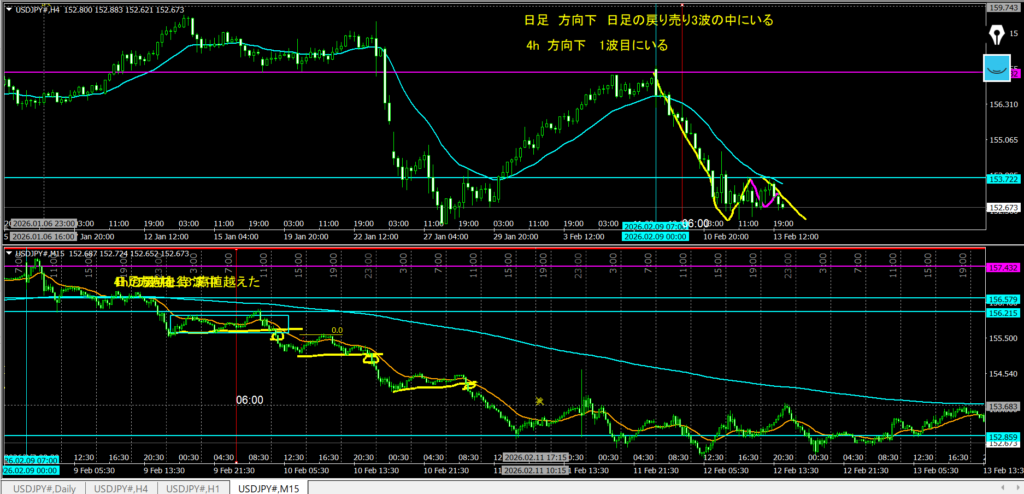
Task: Click the 153.683 gray price label
Action: (x=1002, y=406)
